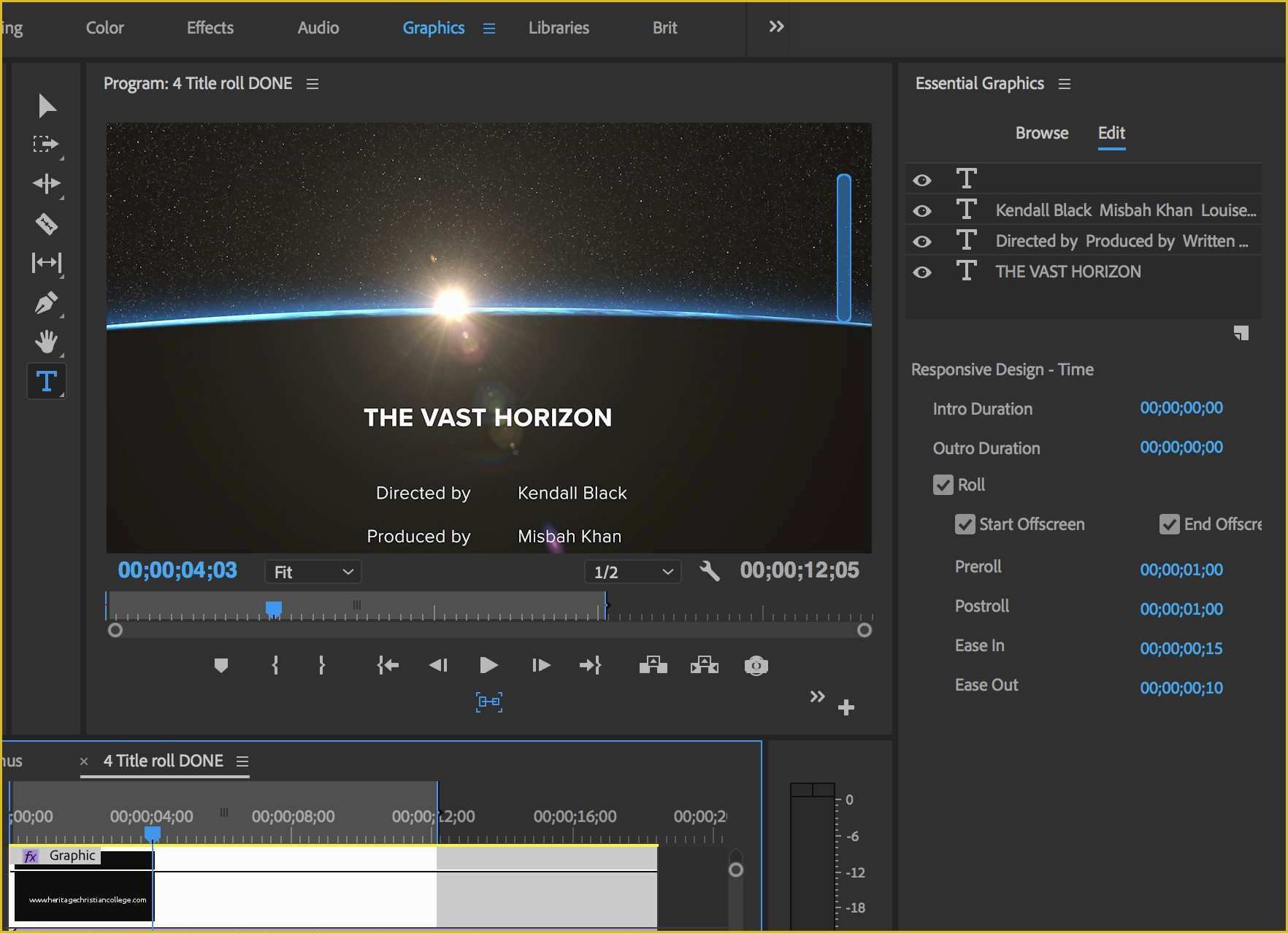Select the Track Select Forward tool
Image resolution: width=1288 pixels, height=933 pixels.
47,144
